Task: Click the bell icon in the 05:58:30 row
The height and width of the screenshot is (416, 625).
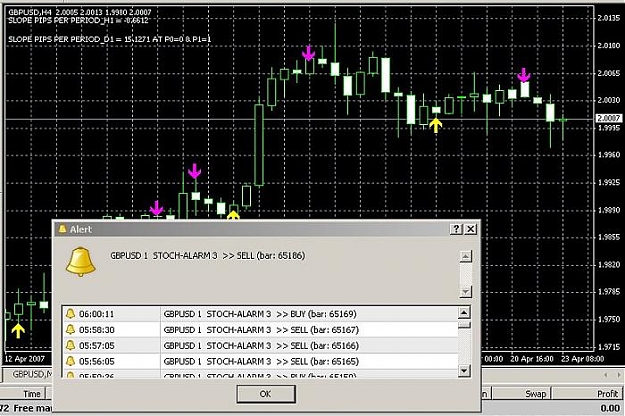Action: tap(71, 330)
